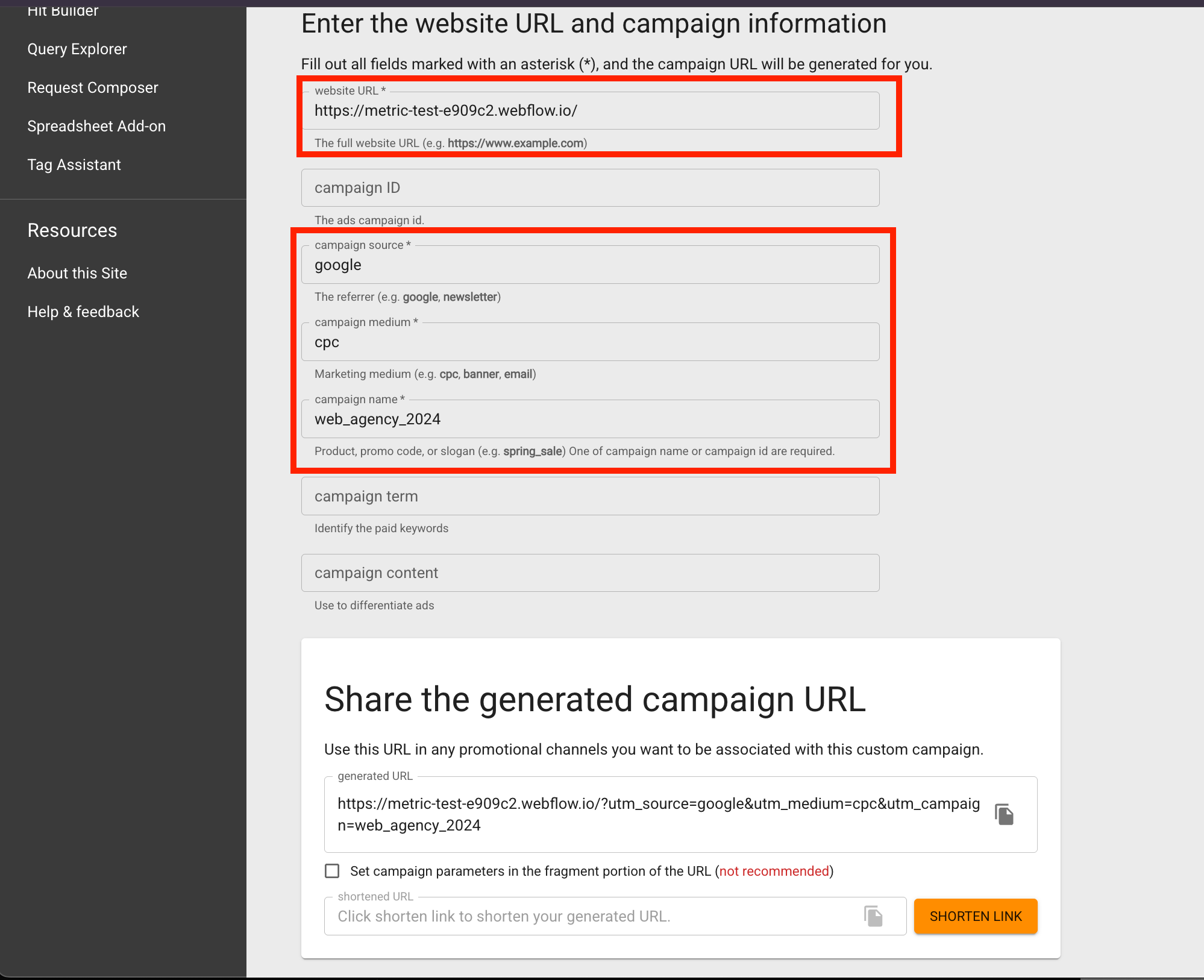The width and height of the screenshot is (1204, 980).
Task: Click the shortened URL field
Action: coord(615,916)
